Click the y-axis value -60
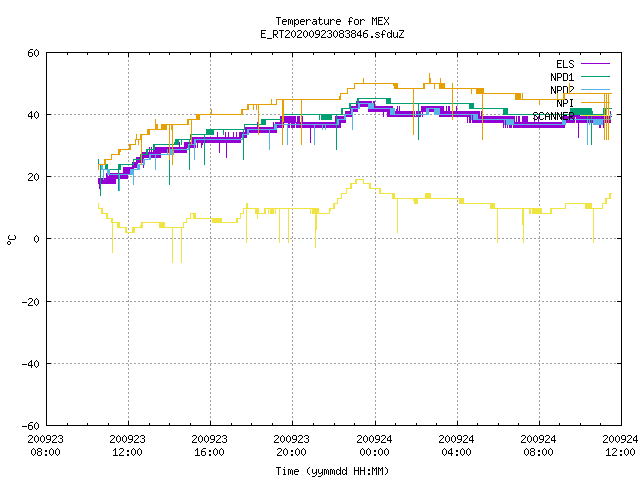 coord(31,426)
